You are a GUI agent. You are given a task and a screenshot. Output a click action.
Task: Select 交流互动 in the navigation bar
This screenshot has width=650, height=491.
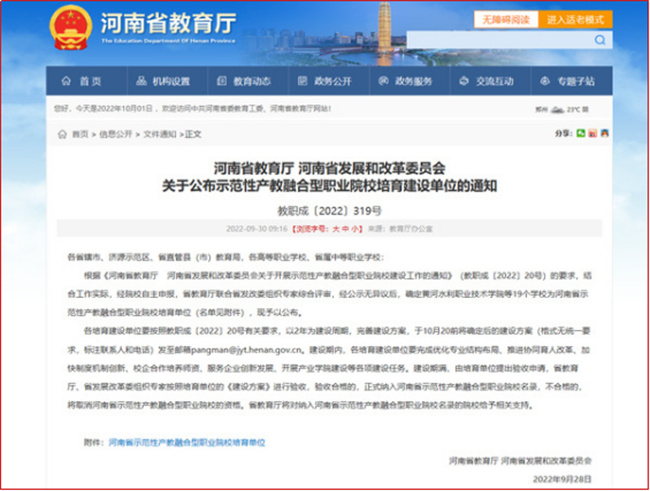[x=494, y=81]
